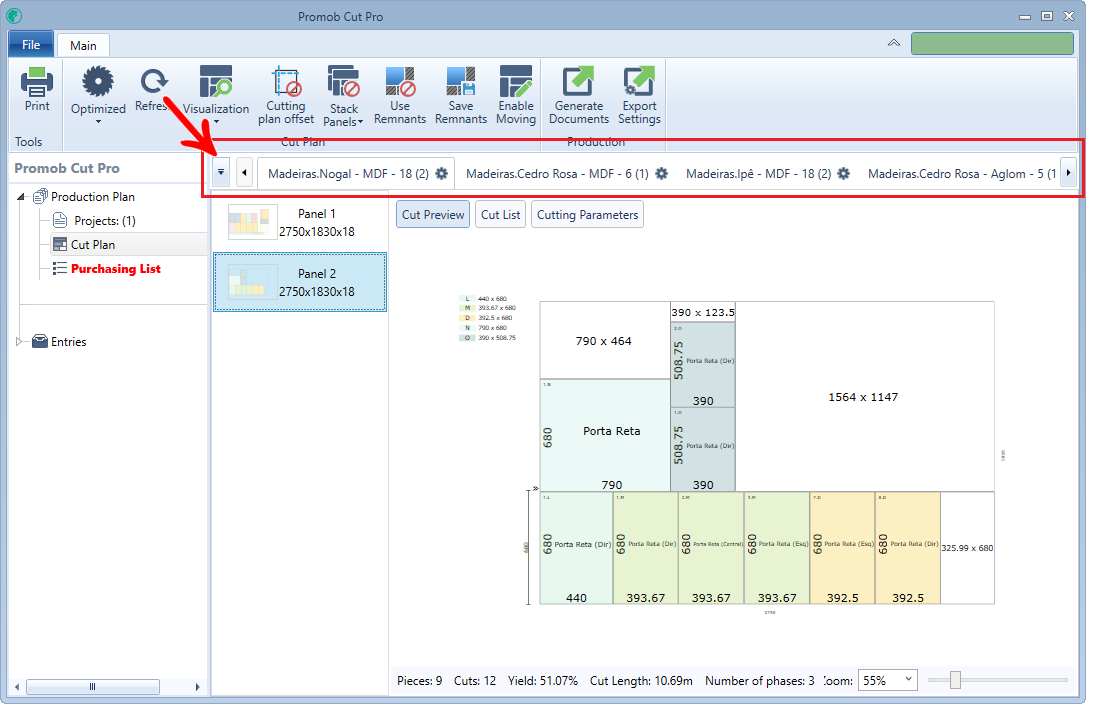Screen dimensions: 1101x716
Task: Open the Optimized dropdown arrow
Action: (98, 122)
